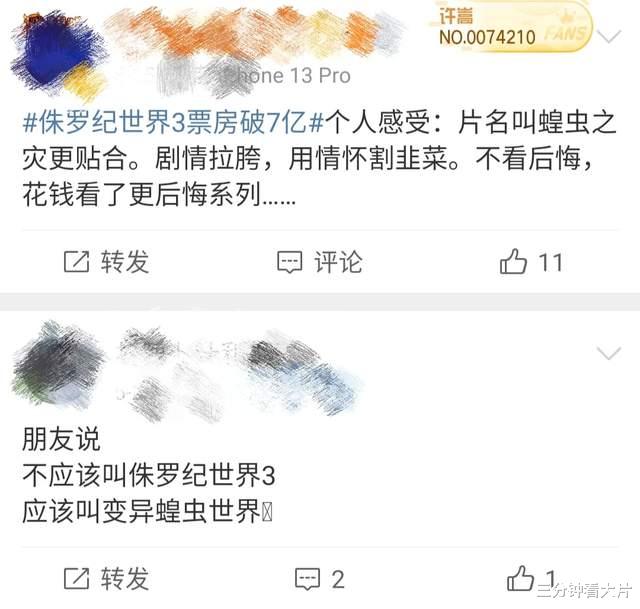The image size is (640, 609).
Task: Tap the repost icon on first post
Action: pyautogui.click(x=76, y=262)
